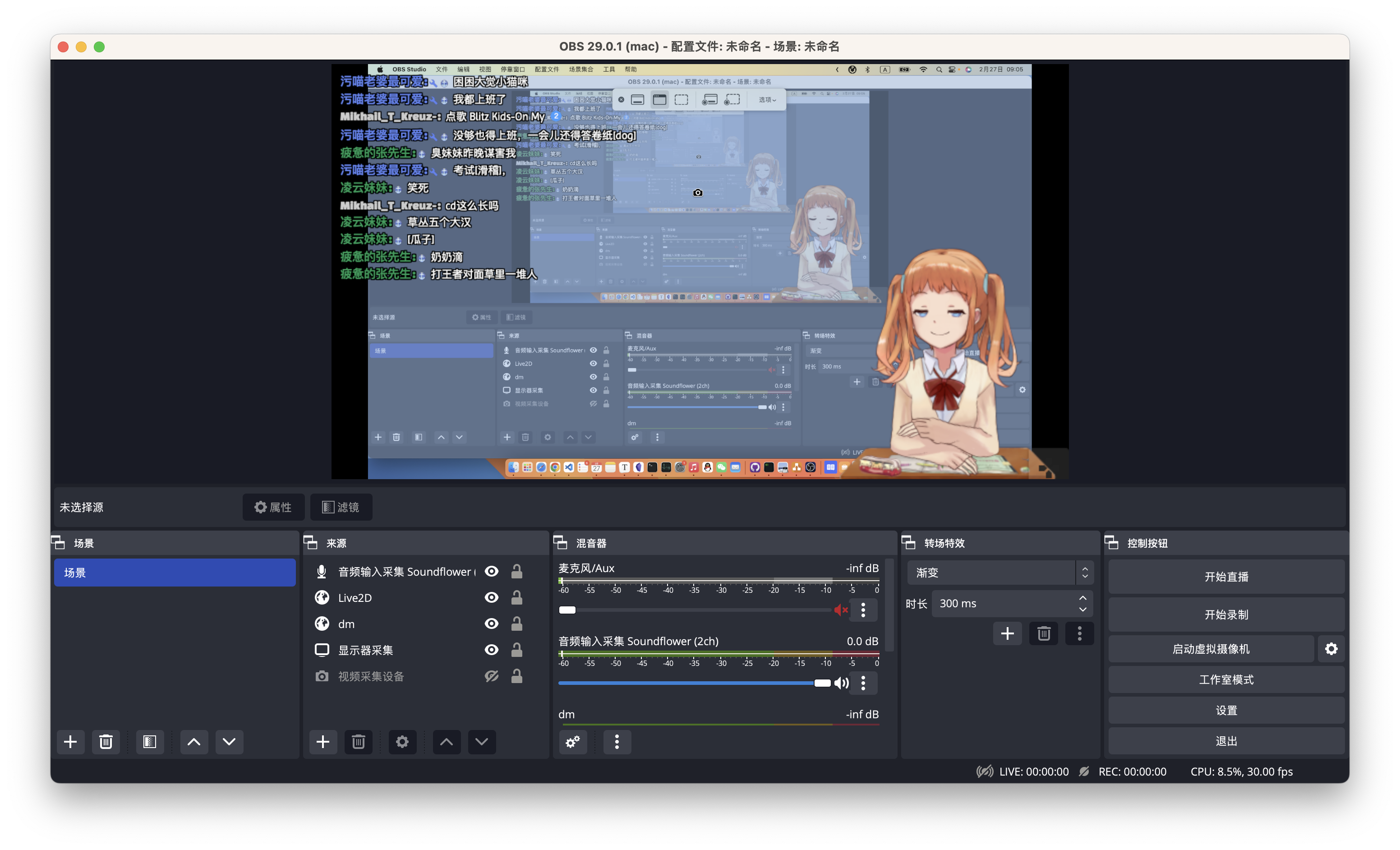
Task: Unlock the dm source lock
Action: point(516,624)
